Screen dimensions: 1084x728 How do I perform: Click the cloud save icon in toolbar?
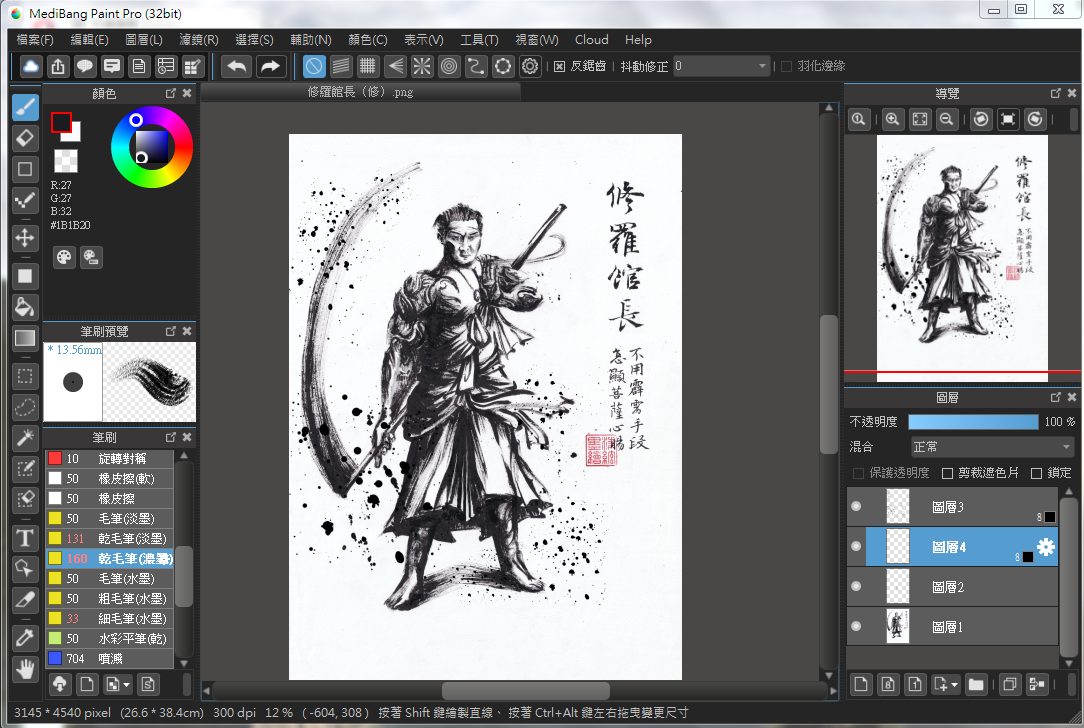click(x=30, y=66)
